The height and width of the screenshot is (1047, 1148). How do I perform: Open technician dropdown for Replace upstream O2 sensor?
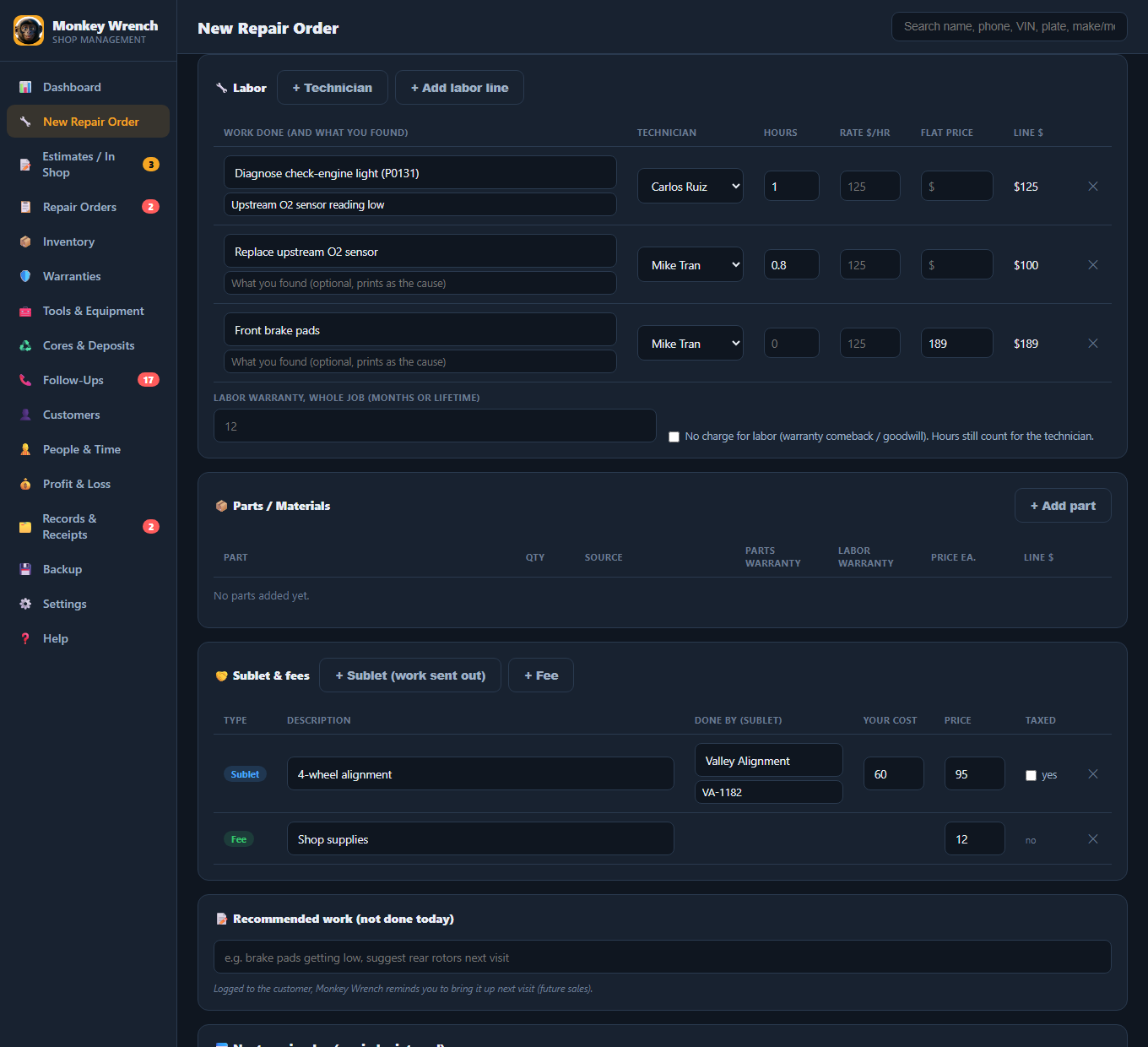click(x=690, y=265)
